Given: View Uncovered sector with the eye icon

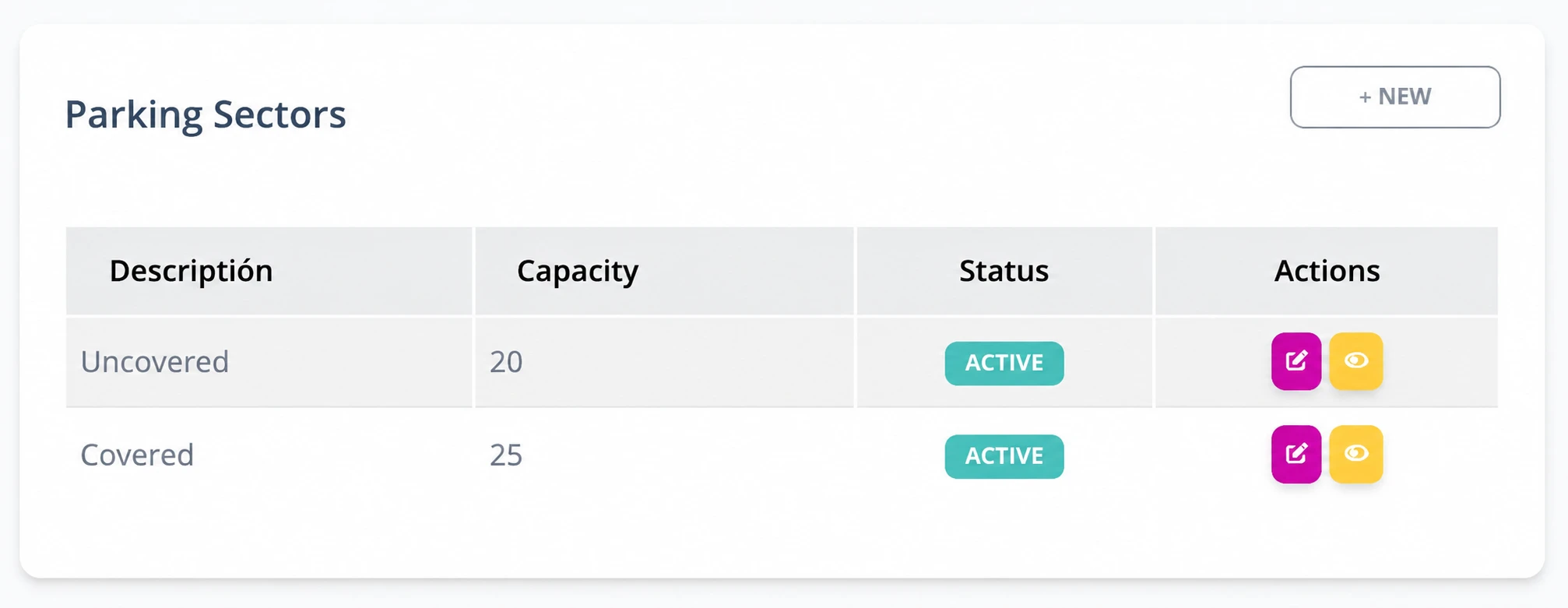Looking at the screenshot, I should tap(1356, 361).
